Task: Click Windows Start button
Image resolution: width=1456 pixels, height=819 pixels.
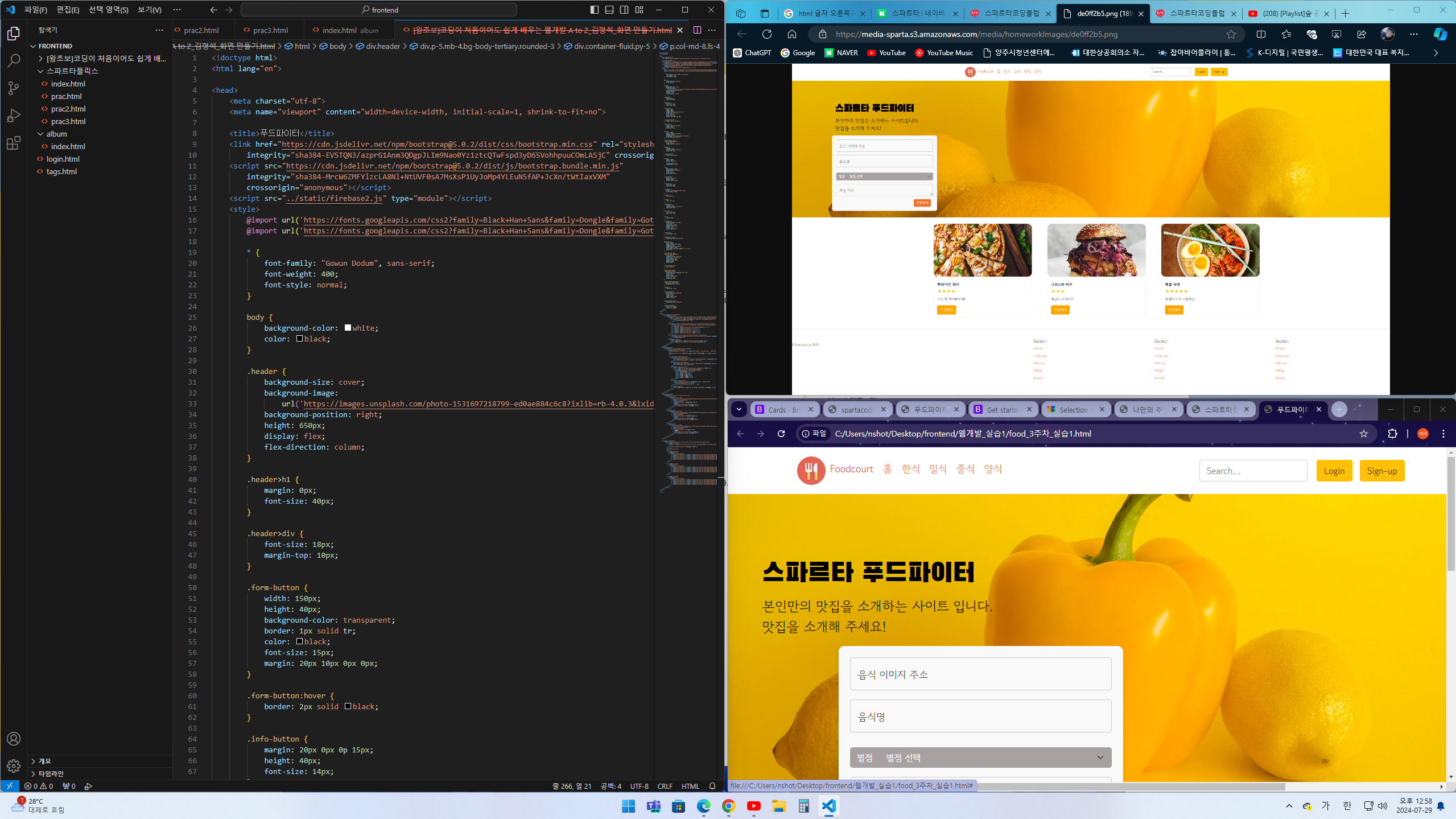Action: coord(628,806)
